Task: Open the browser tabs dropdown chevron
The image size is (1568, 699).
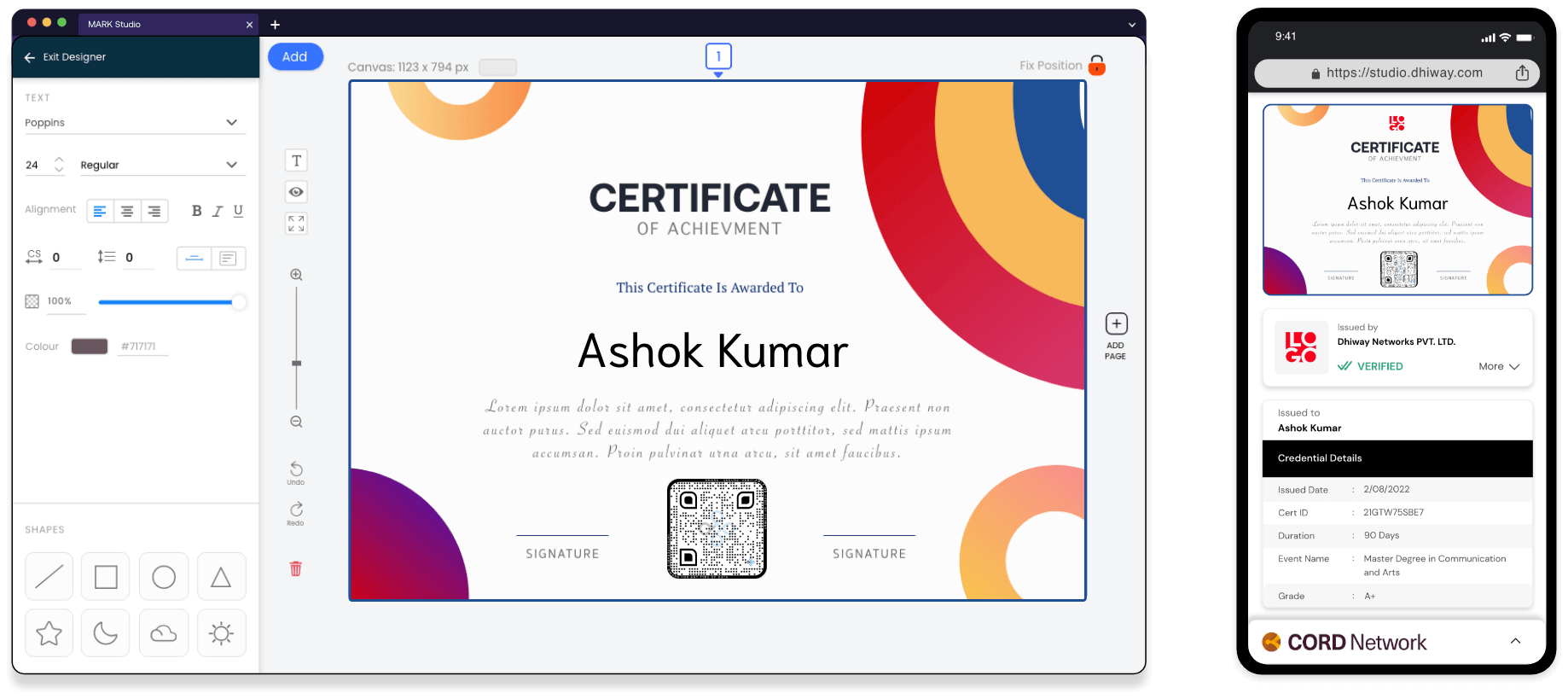Action: pyautogui.click(x=1132, y=25)
